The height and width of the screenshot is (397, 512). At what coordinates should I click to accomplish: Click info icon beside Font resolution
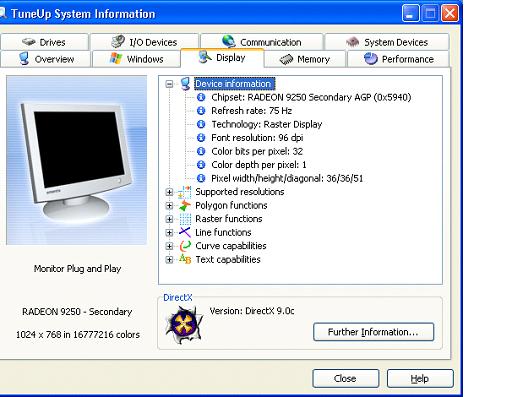point(201,137)
